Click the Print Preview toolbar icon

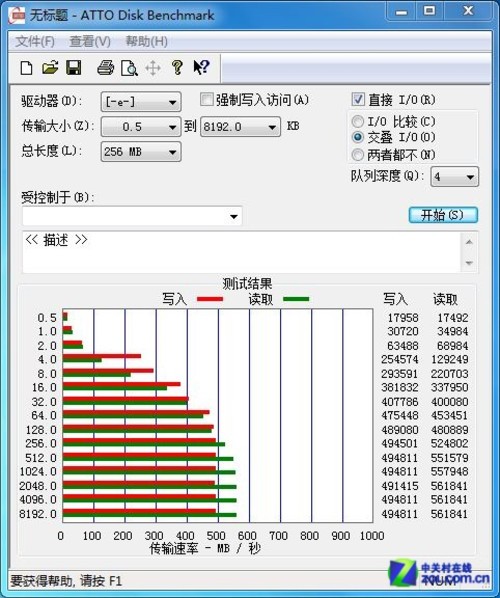point(129,68)
